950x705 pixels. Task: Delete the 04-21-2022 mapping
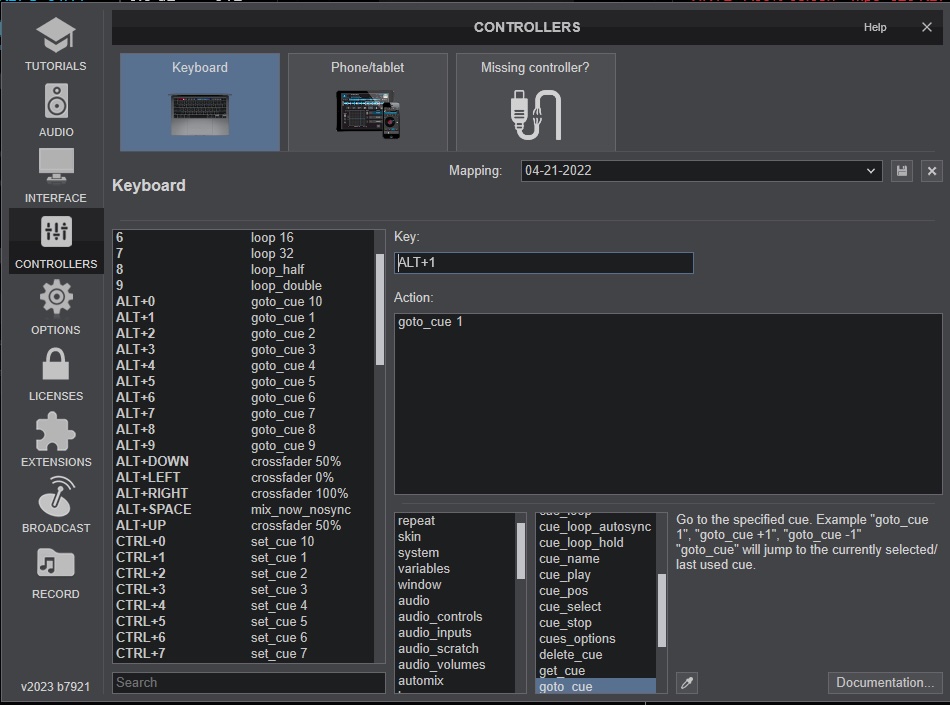coord(931,170)
